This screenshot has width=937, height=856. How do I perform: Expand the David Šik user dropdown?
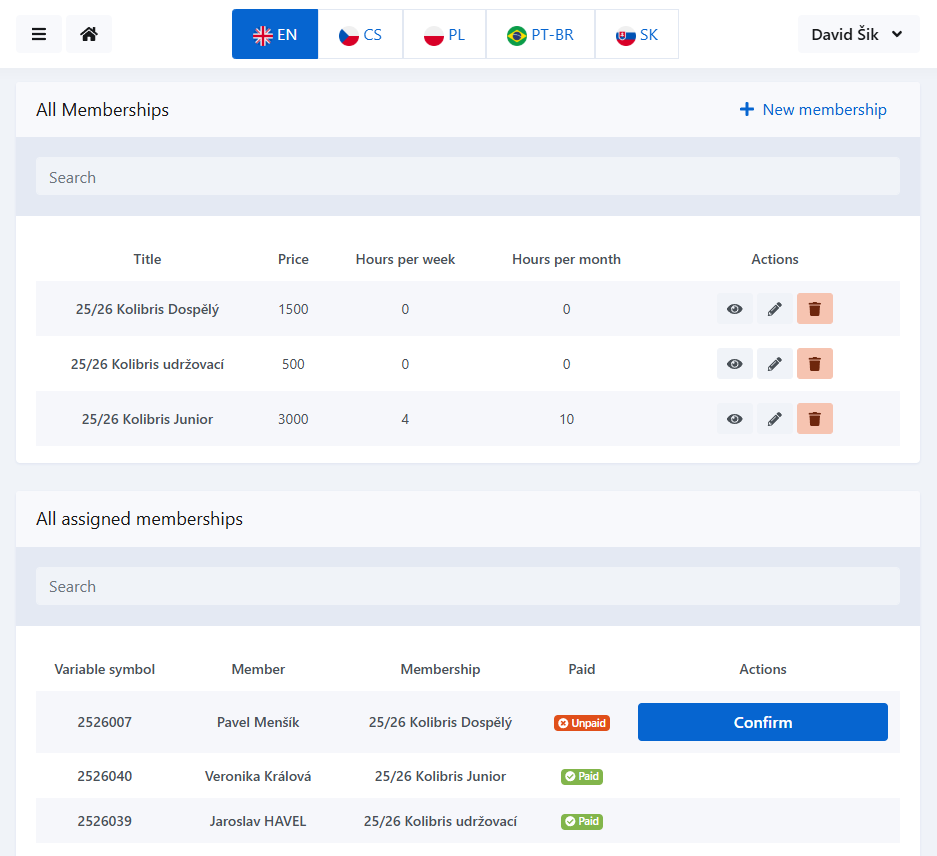857,34
